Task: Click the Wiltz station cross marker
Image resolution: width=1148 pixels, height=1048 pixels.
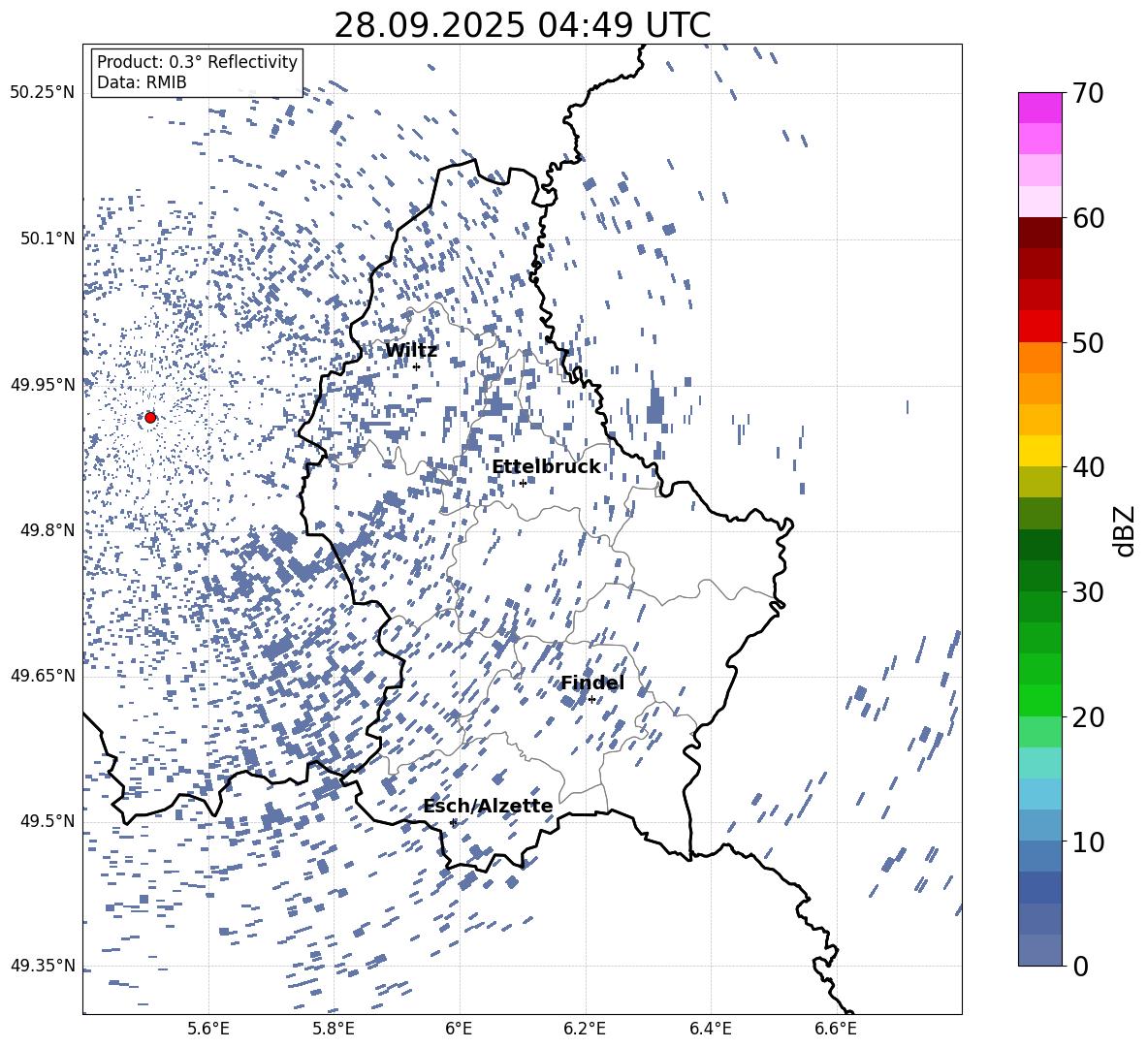Action: pos(416,366)
